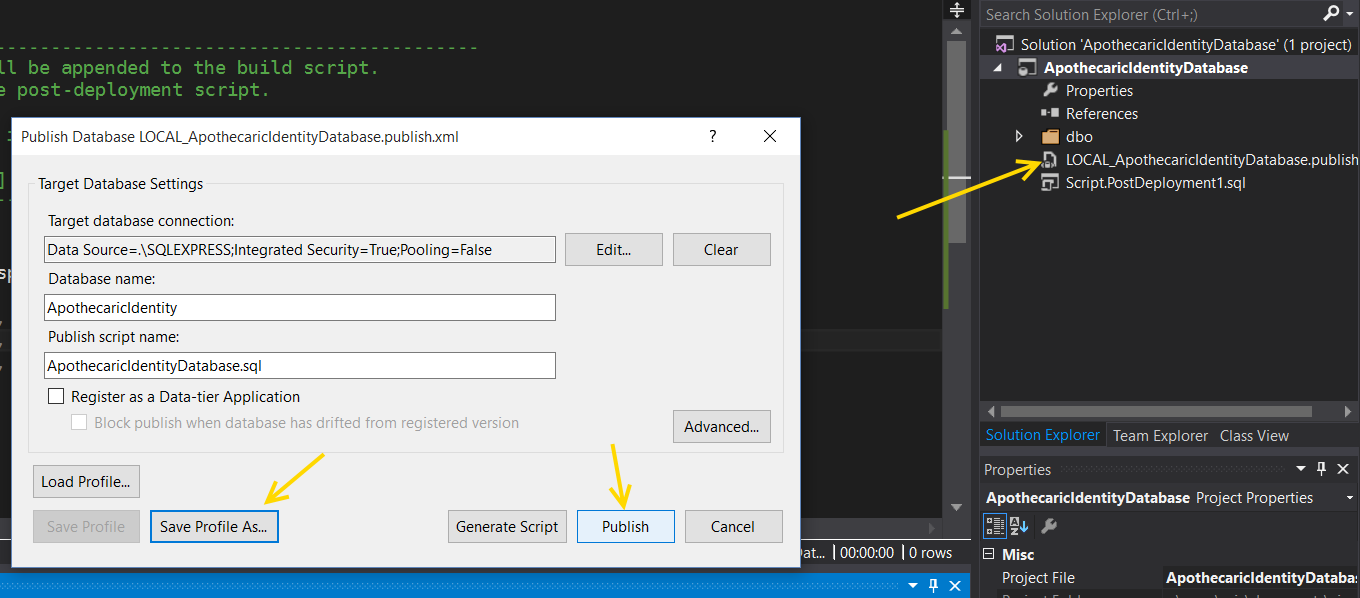This screenshot has height=598, width=1360.
Task: Collapse the ApothecaricIdentityDatabase project node
Action: (x=997, y=68)
